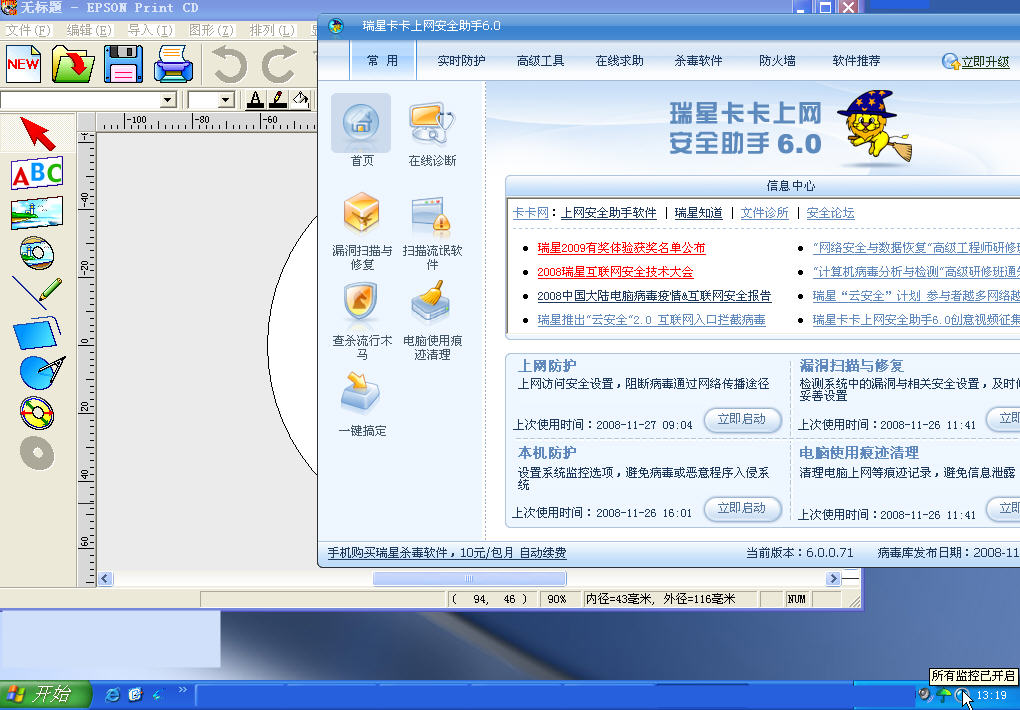This screenshot has width=1020, height=710.
Task: Open 文件诊所 link
Action: pyautogui.click(x=764, y=213)
